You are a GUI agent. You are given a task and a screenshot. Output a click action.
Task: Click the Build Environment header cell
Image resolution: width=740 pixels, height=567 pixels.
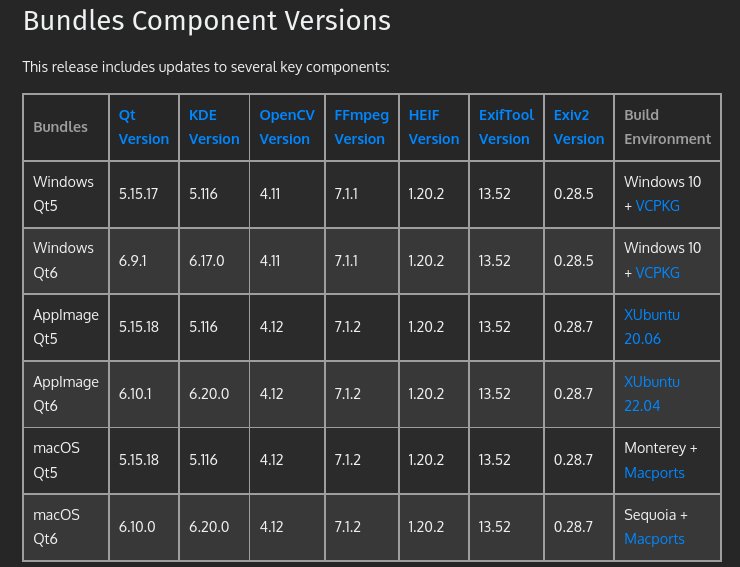pyautogui.click(x=667, y=127)
